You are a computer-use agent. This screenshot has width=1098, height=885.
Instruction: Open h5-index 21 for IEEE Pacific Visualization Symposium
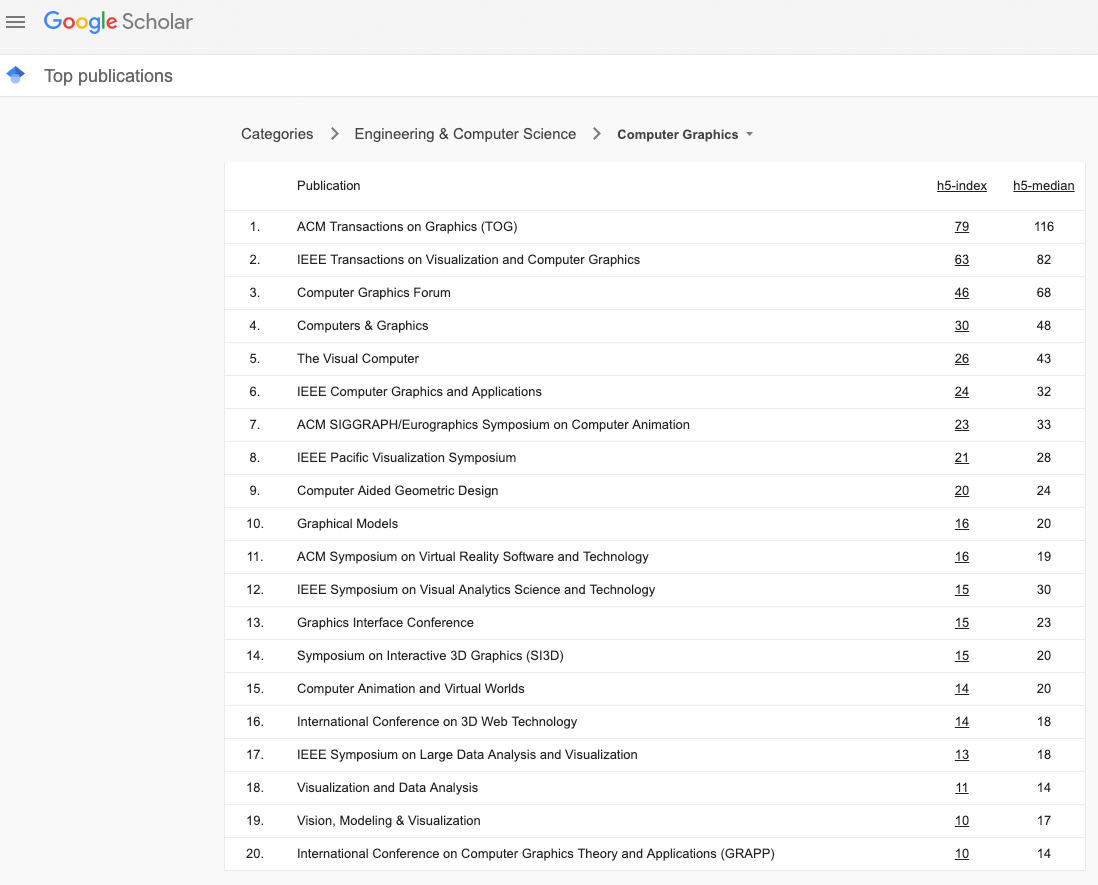(x=961, y=457)
